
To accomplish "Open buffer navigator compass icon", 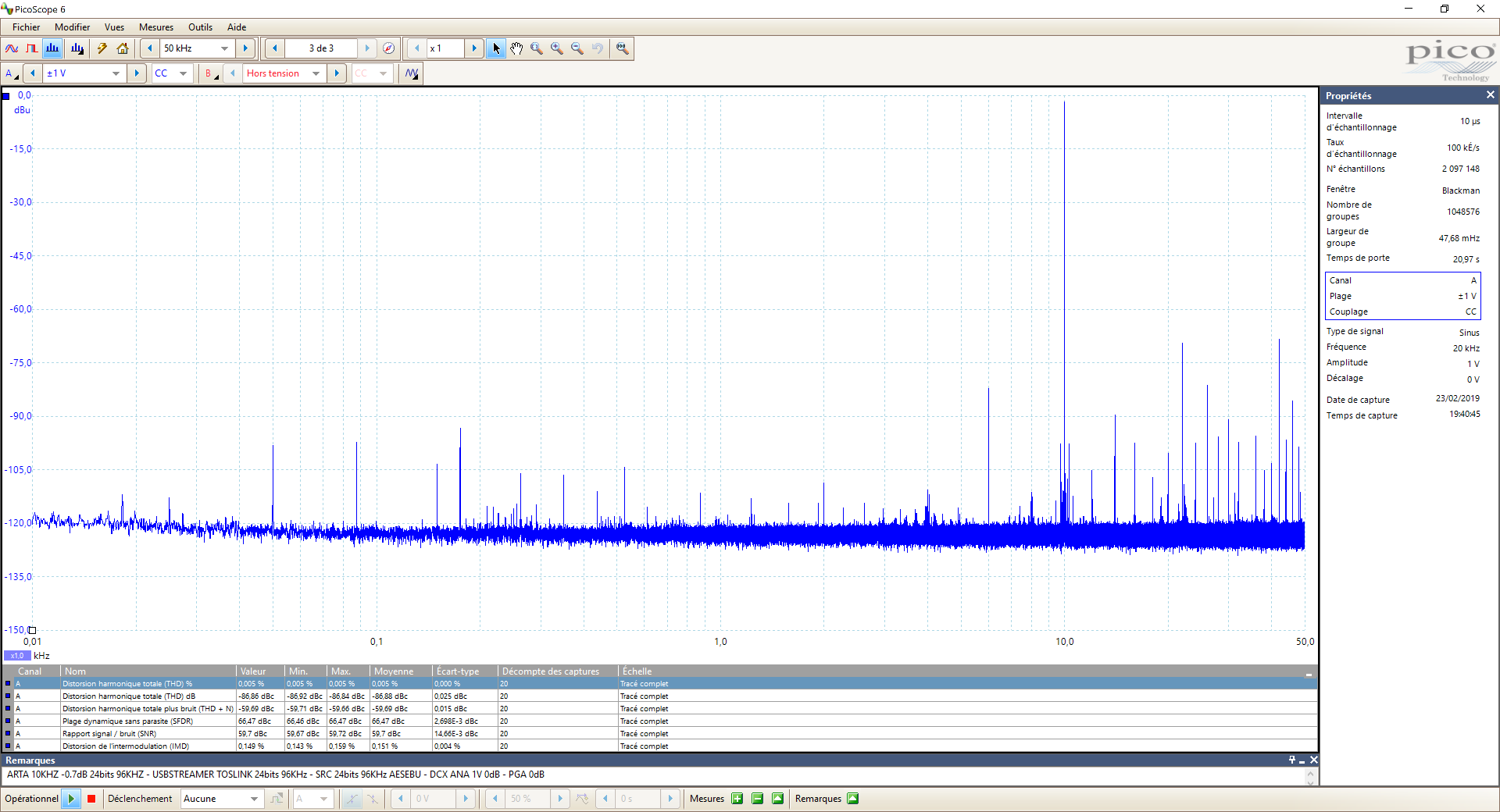I will pyautogui.click(x=388, y=48).
